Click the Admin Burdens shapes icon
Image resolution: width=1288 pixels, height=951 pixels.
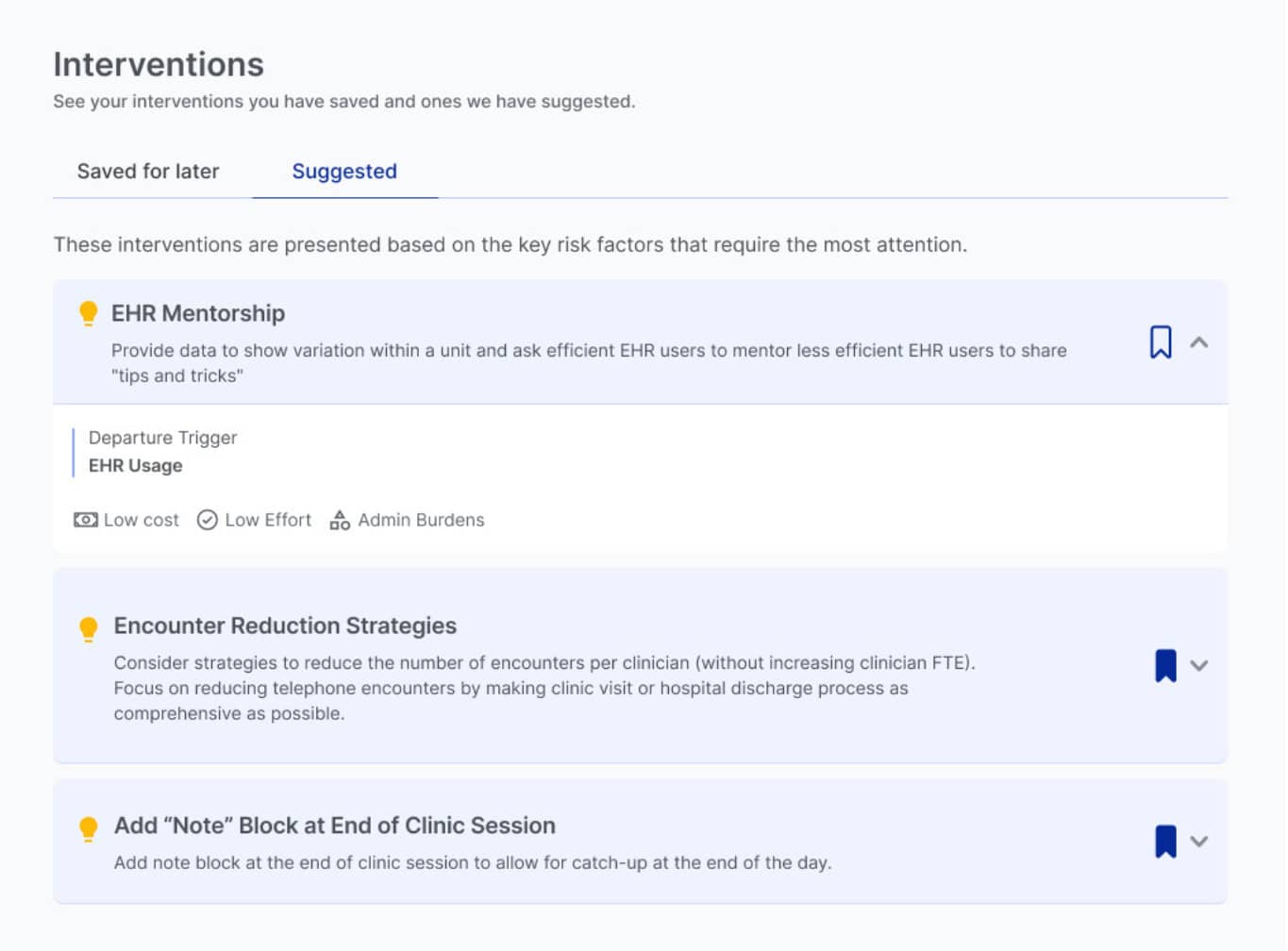(x=340, y=520)
